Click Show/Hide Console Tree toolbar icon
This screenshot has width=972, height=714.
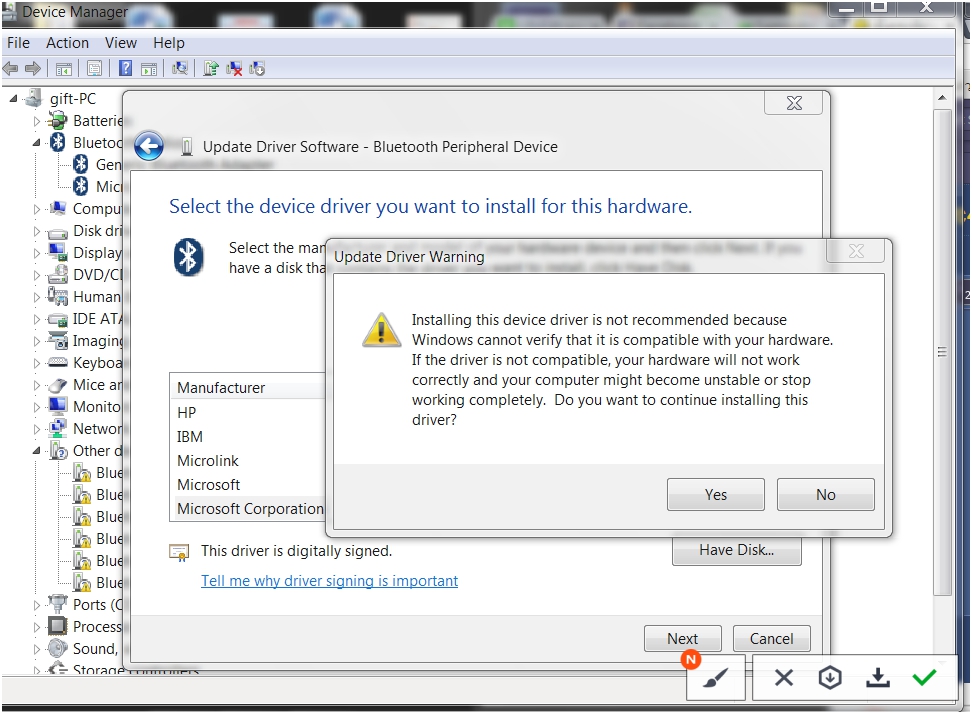(x=64, y=69)
